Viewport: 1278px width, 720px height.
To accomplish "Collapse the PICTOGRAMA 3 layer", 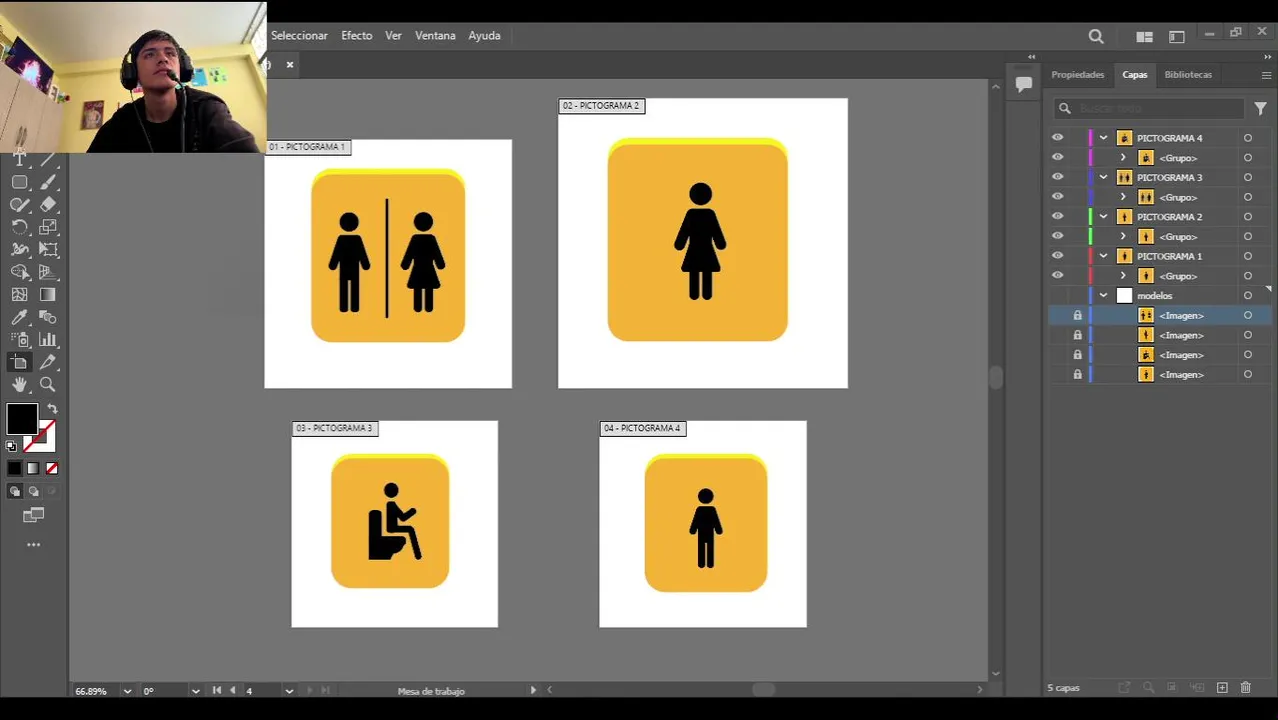I will (1104, 177).
